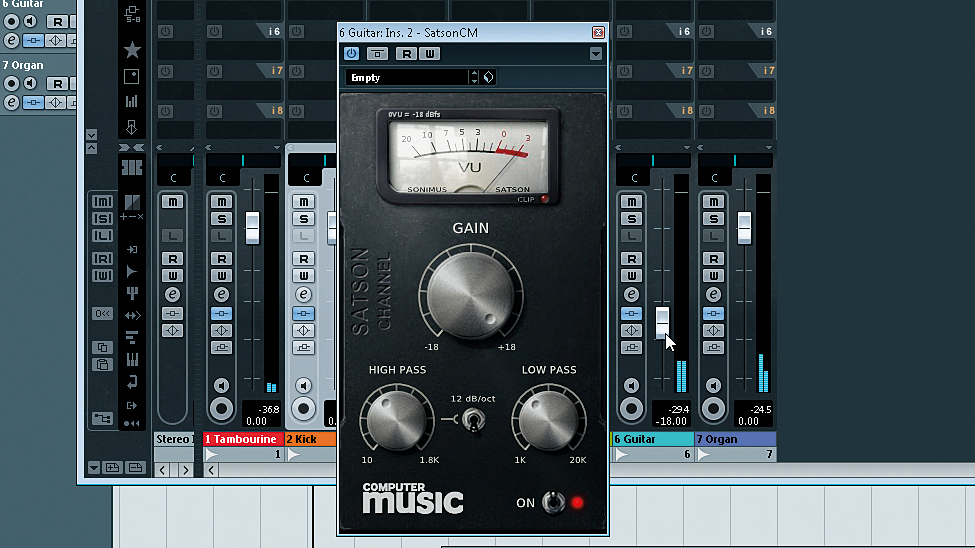Toggle Guitar channel EQ bypass state

(631, 330)
